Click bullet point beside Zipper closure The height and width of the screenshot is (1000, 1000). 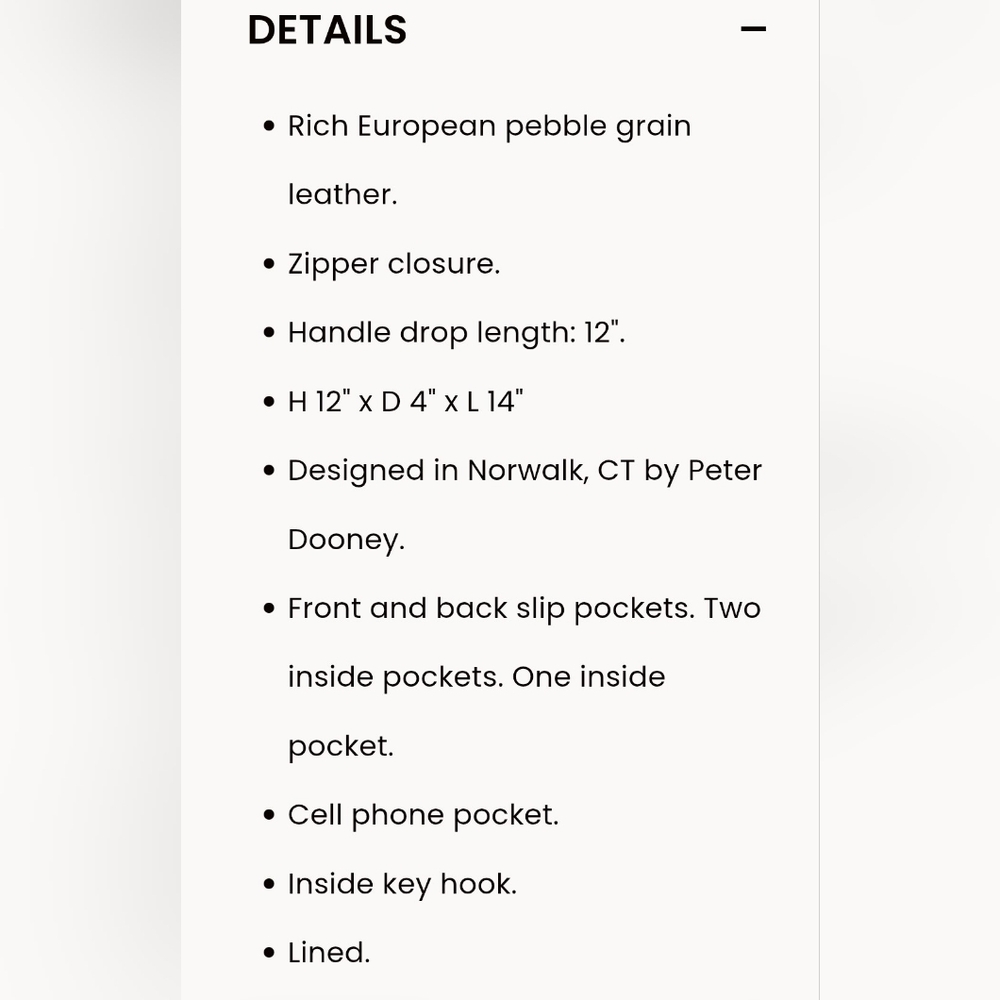pos(269,264)
